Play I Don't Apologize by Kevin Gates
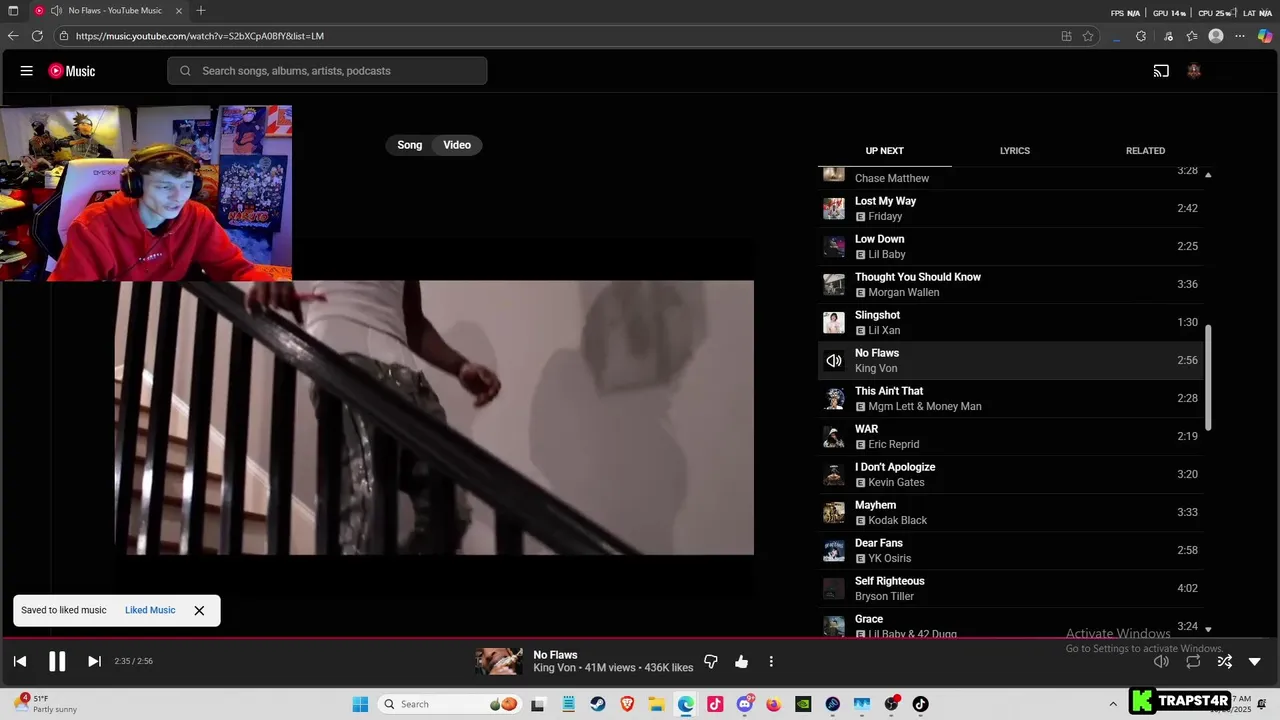 point(1010,474)
